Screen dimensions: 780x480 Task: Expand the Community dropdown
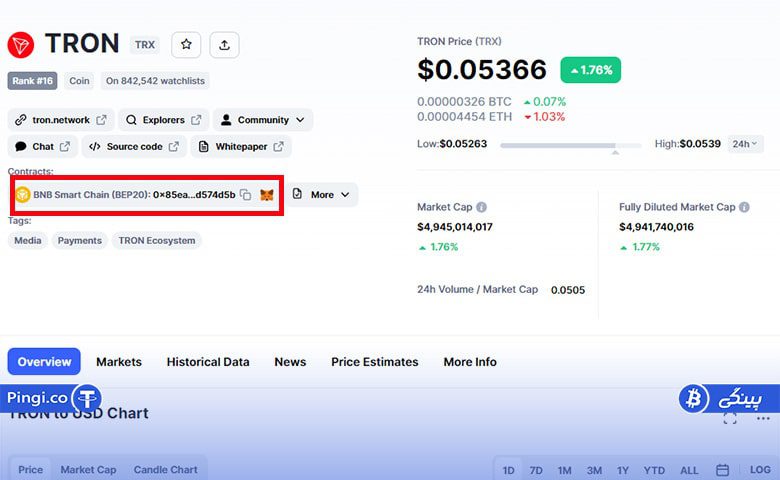(263, 120)
